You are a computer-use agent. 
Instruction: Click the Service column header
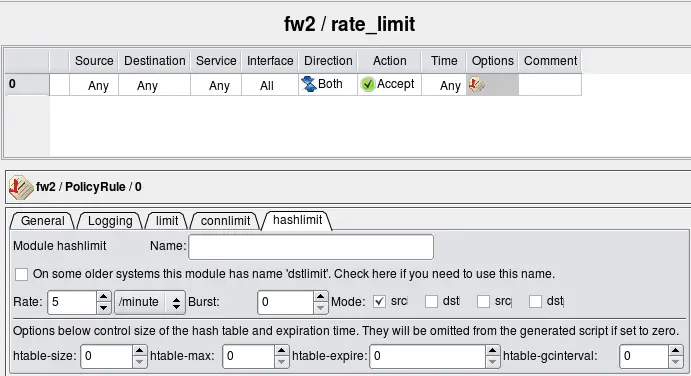216,61
